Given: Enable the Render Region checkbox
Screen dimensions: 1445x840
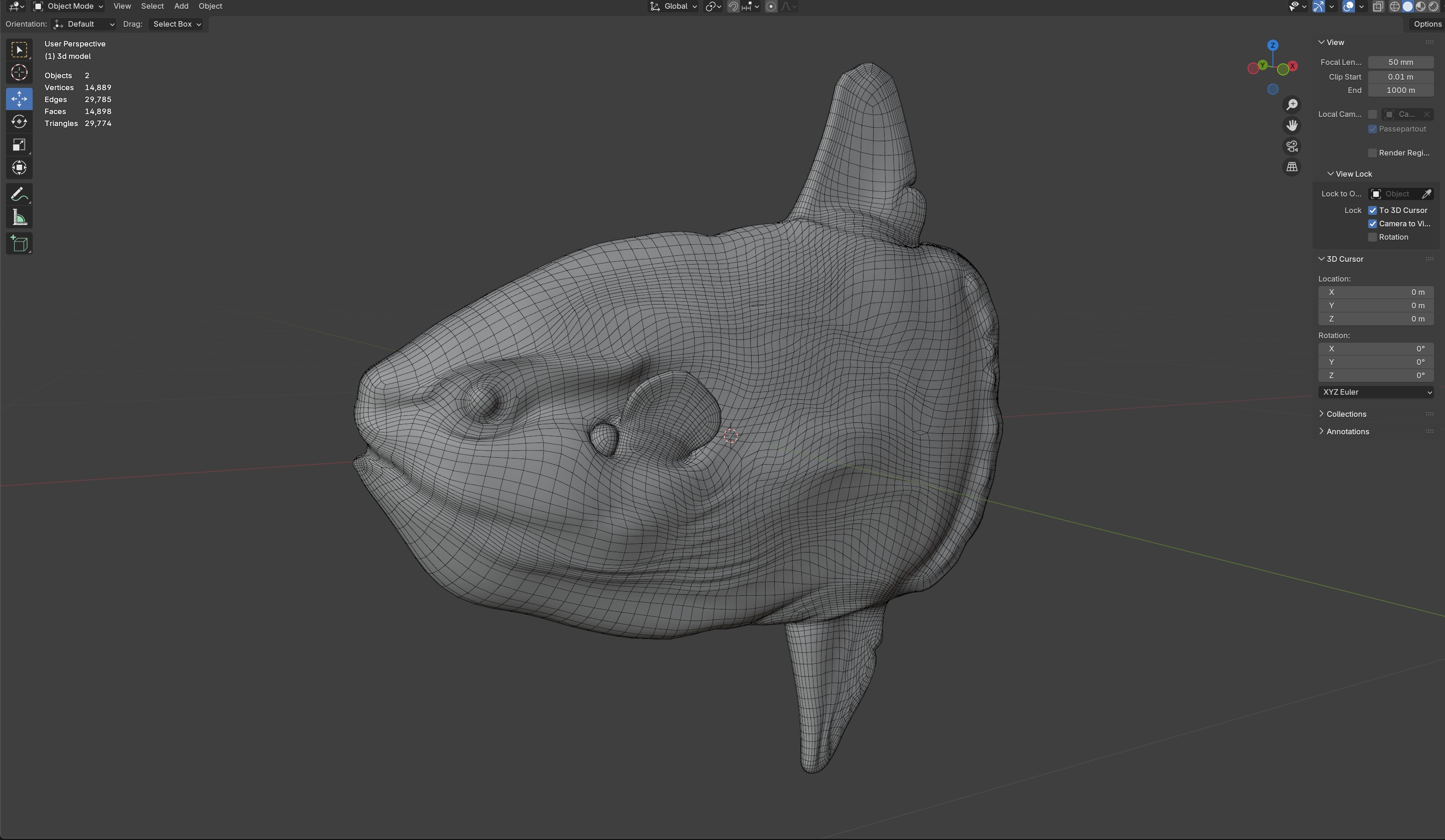Looking at the screenshot, I should (1372, 153).
